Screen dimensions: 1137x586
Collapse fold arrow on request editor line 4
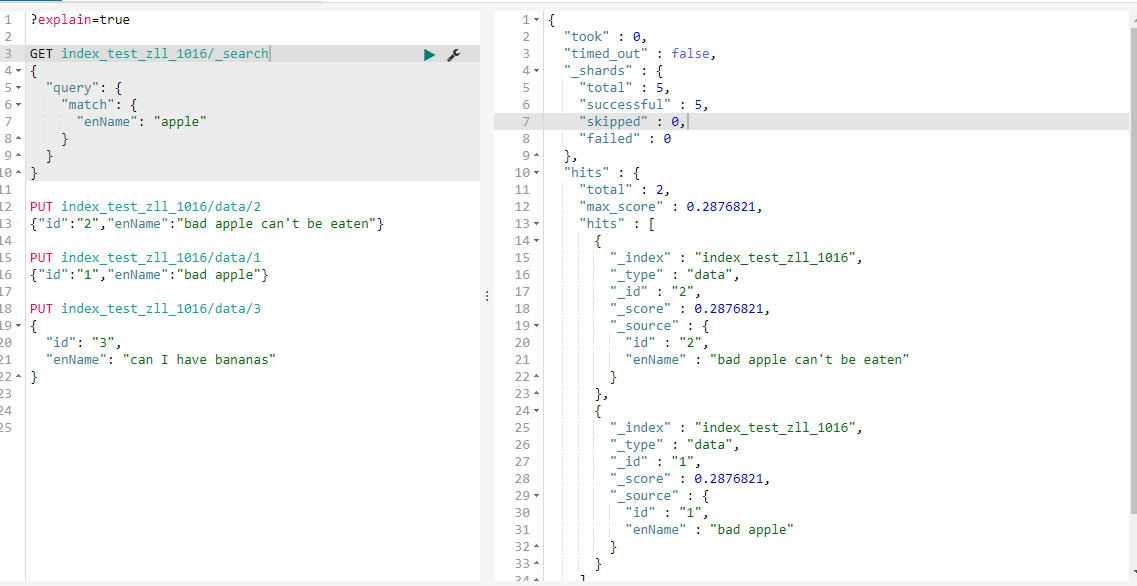pos(18,71)
